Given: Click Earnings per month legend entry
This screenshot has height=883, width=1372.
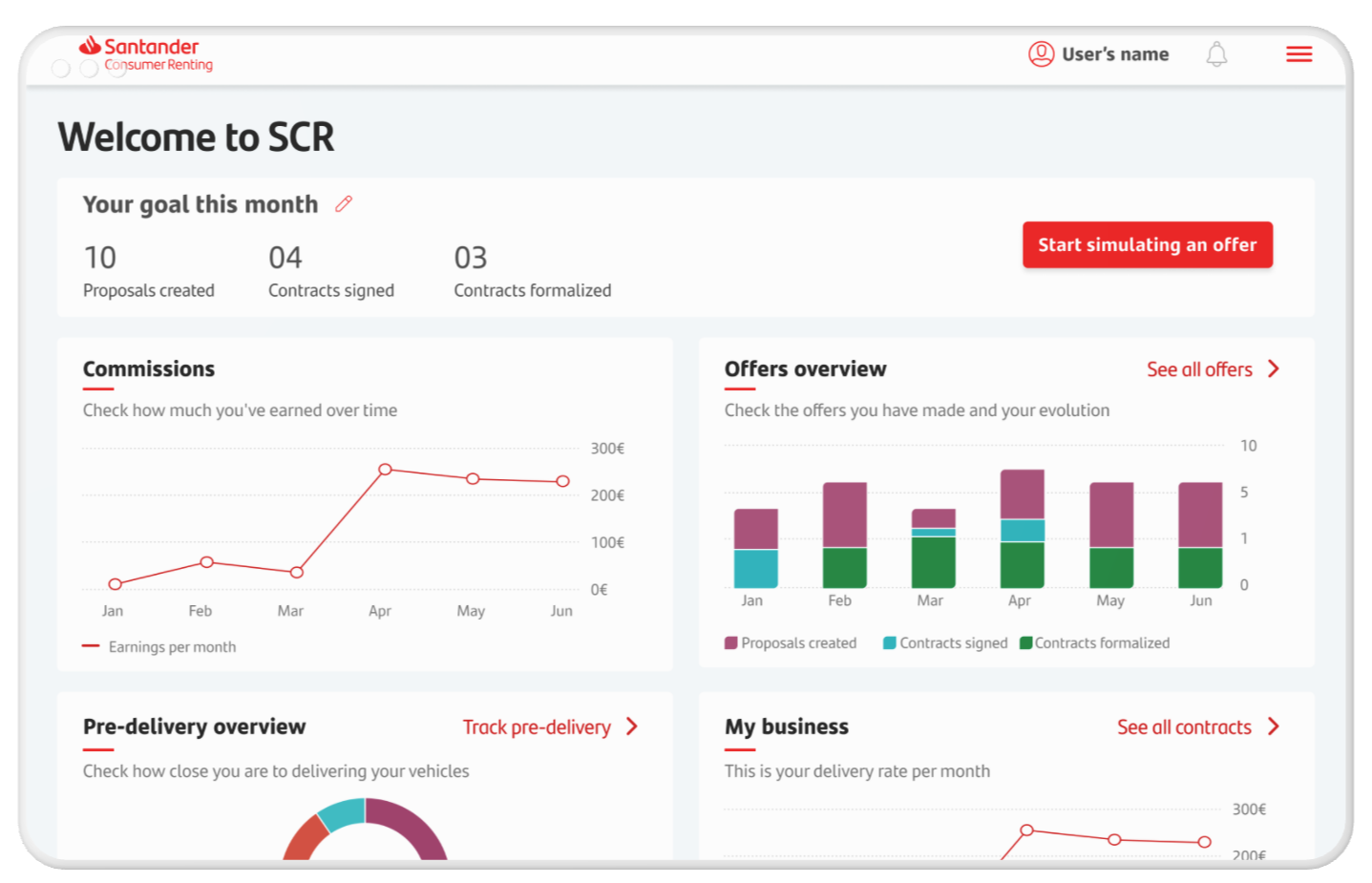Looking at the screenshot, I should coord(159,647).
